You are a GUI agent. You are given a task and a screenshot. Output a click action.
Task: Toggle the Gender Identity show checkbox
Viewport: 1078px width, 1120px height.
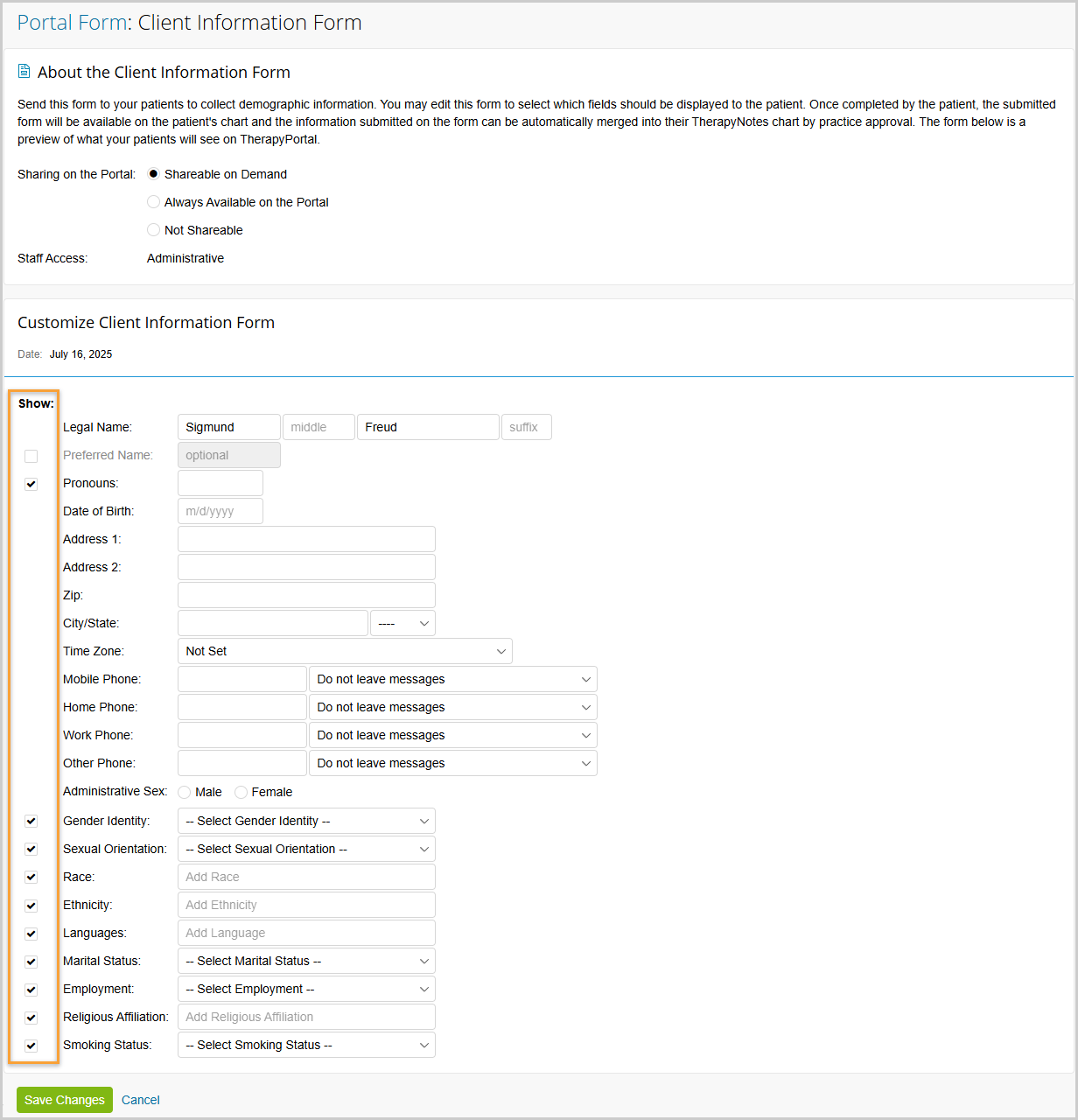tap(31, 821)
